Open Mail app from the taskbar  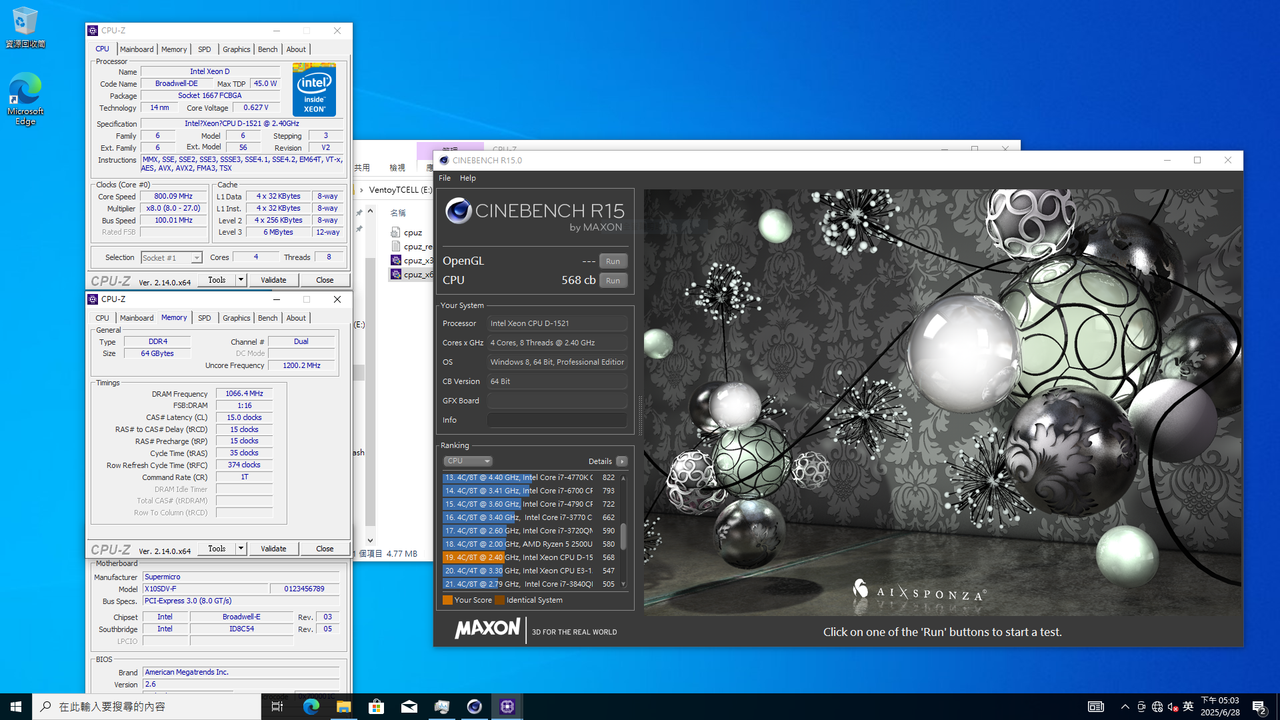pos(409,706)
